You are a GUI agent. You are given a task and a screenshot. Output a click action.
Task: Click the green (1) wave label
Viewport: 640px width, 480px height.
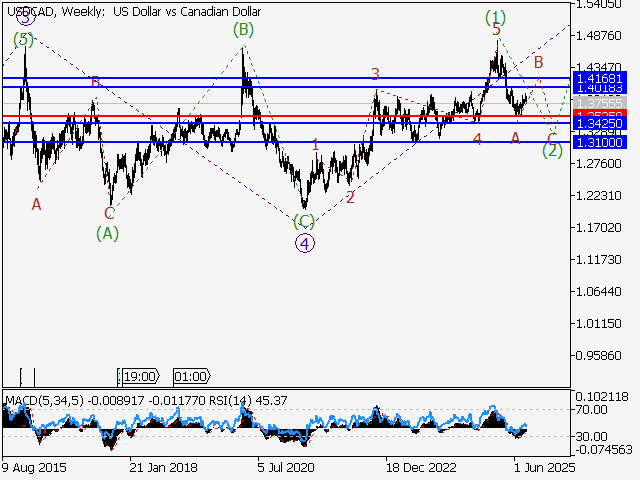pyautogui.click(x=496, y=17)
